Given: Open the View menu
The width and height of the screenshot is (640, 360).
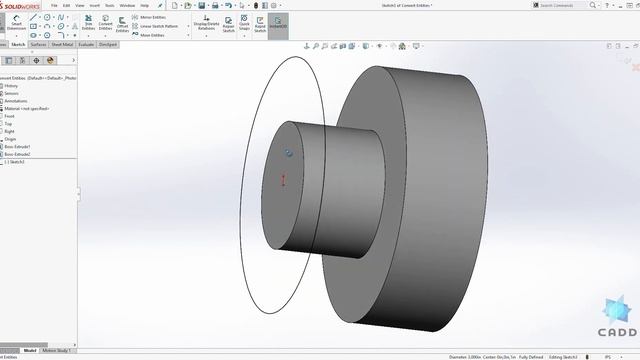Looking at the screenshot, I should click(x=80, y=6).
